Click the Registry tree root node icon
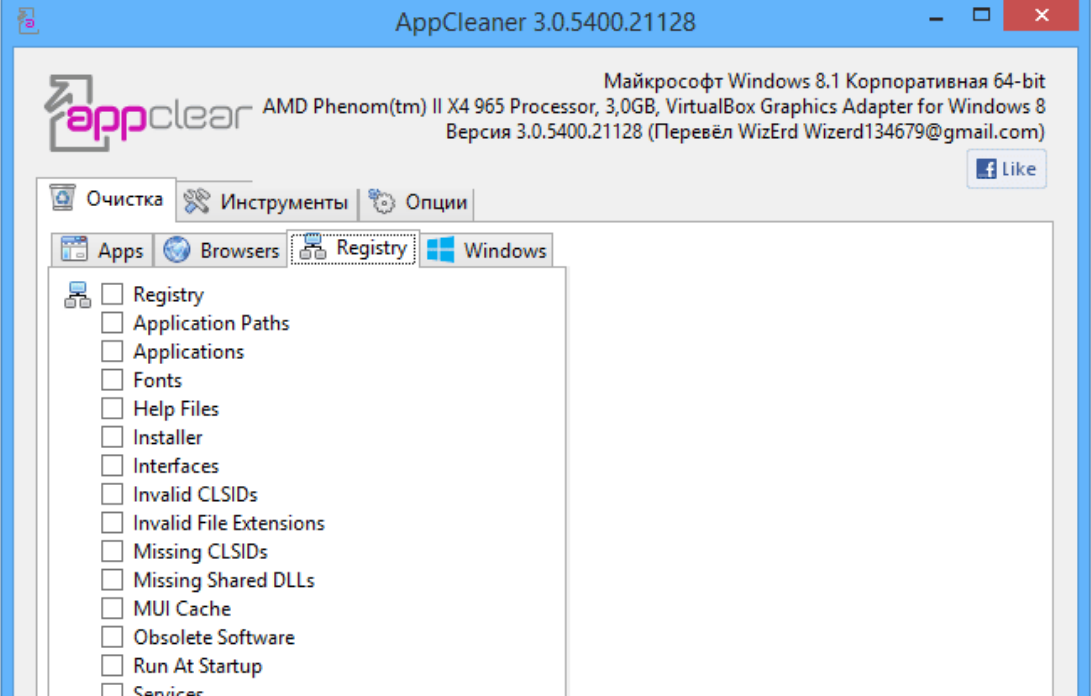The width and height of the screenshot is (1091, 696). pyautogui.click(x=77, y=295)
